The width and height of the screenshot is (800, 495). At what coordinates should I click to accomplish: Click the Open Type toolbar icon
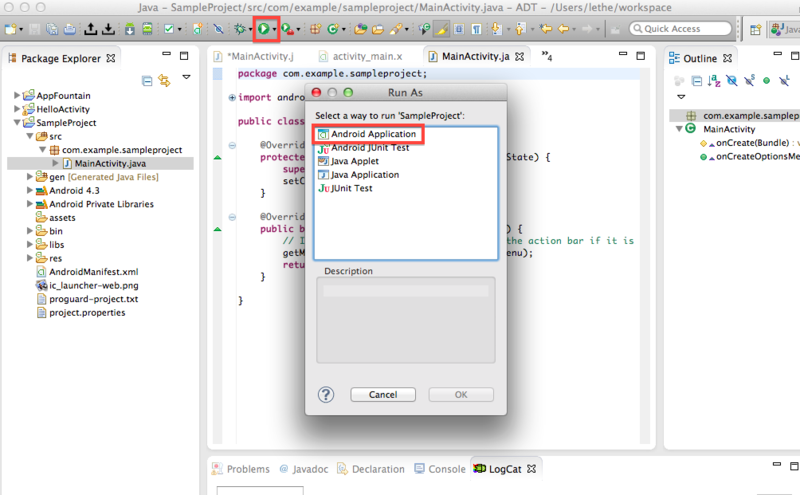[361, 29]
